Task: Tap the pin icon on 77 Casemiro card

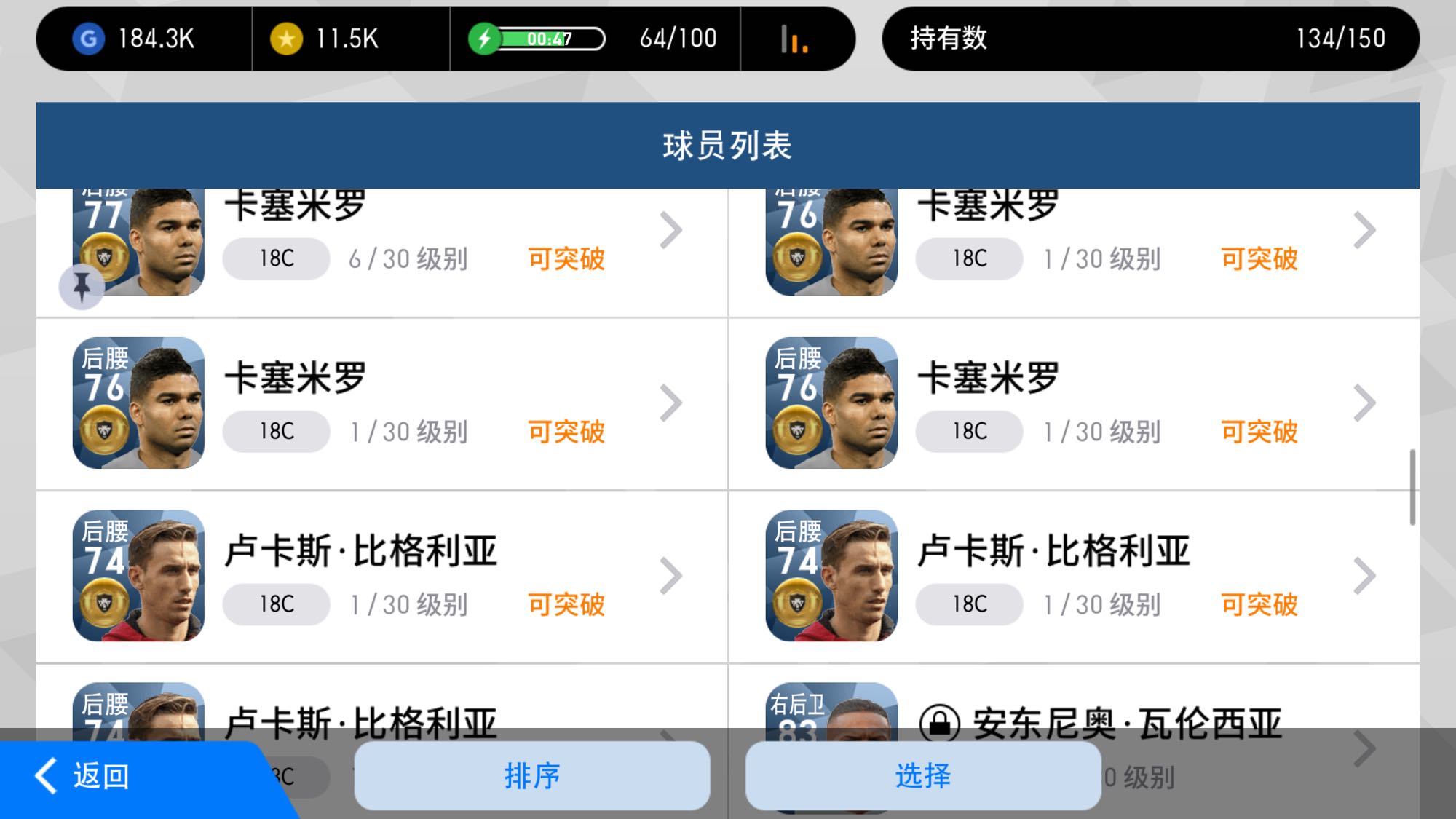Action: [82, 287]
